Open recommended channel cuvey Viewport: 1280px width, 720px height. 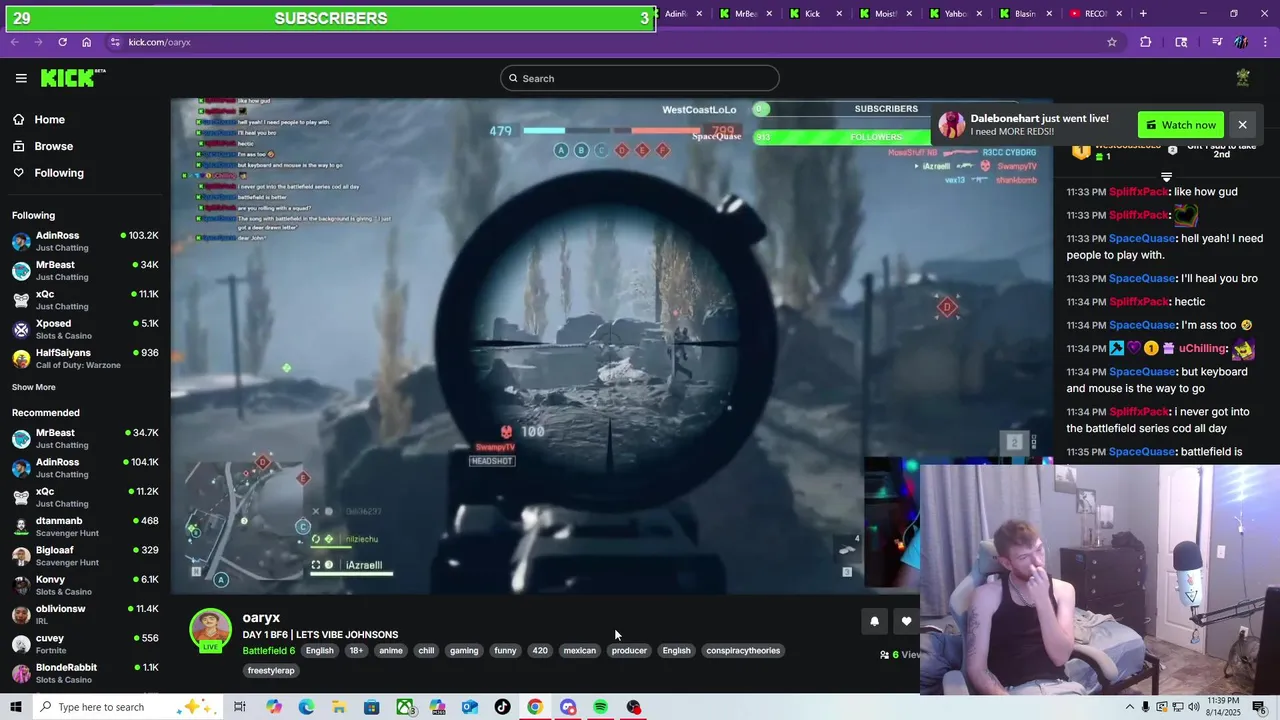(84, 643)
